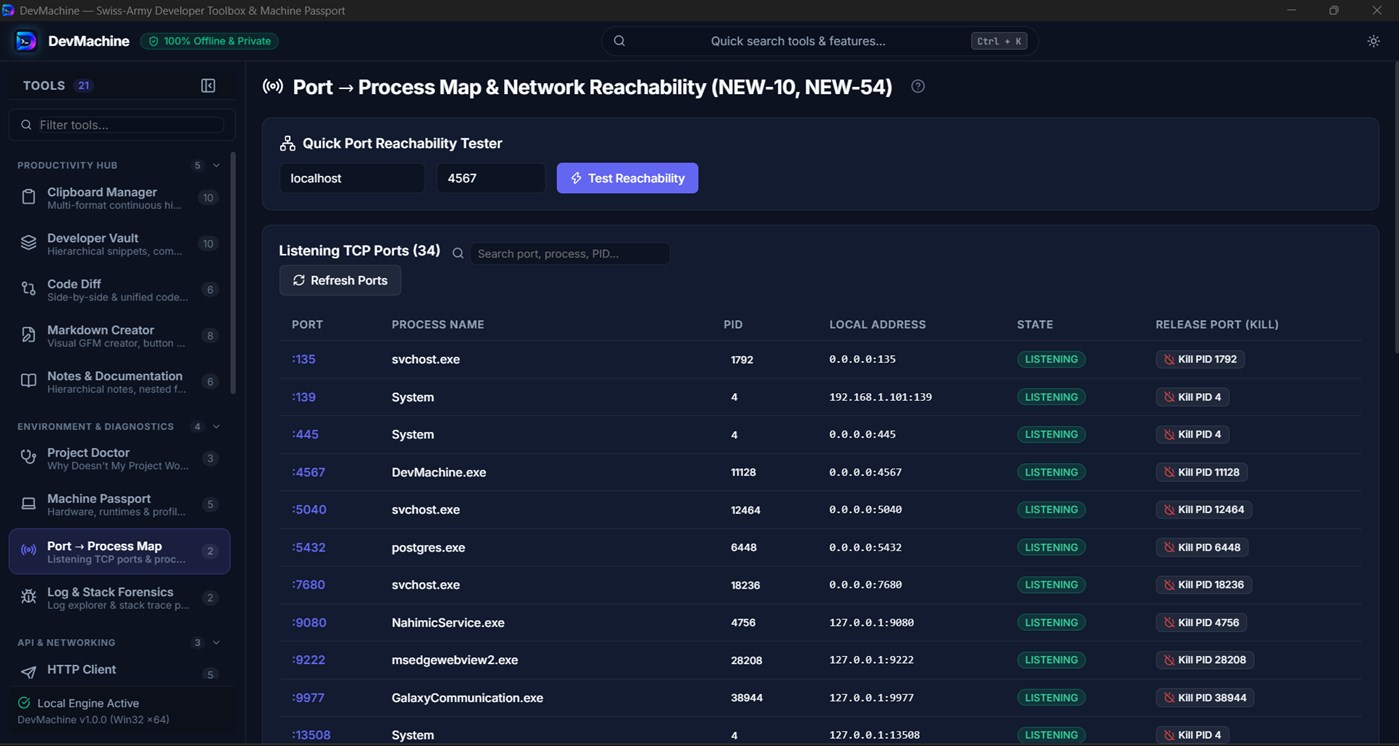Click the NahimicService.exe process name
The height and width of the screenshot is (746, 1399).
[448, 622]
